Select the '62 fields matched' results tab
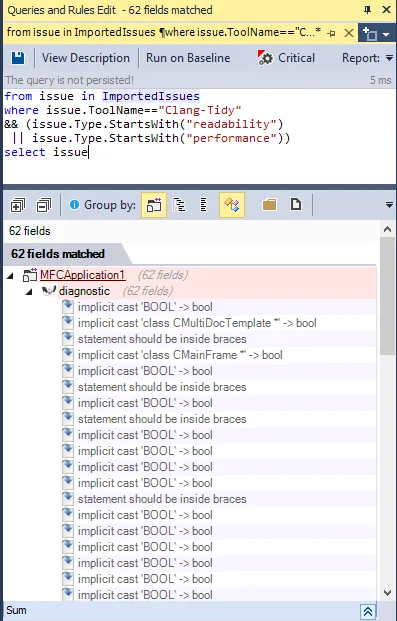The image size is (397, 621). pos(58,254)
